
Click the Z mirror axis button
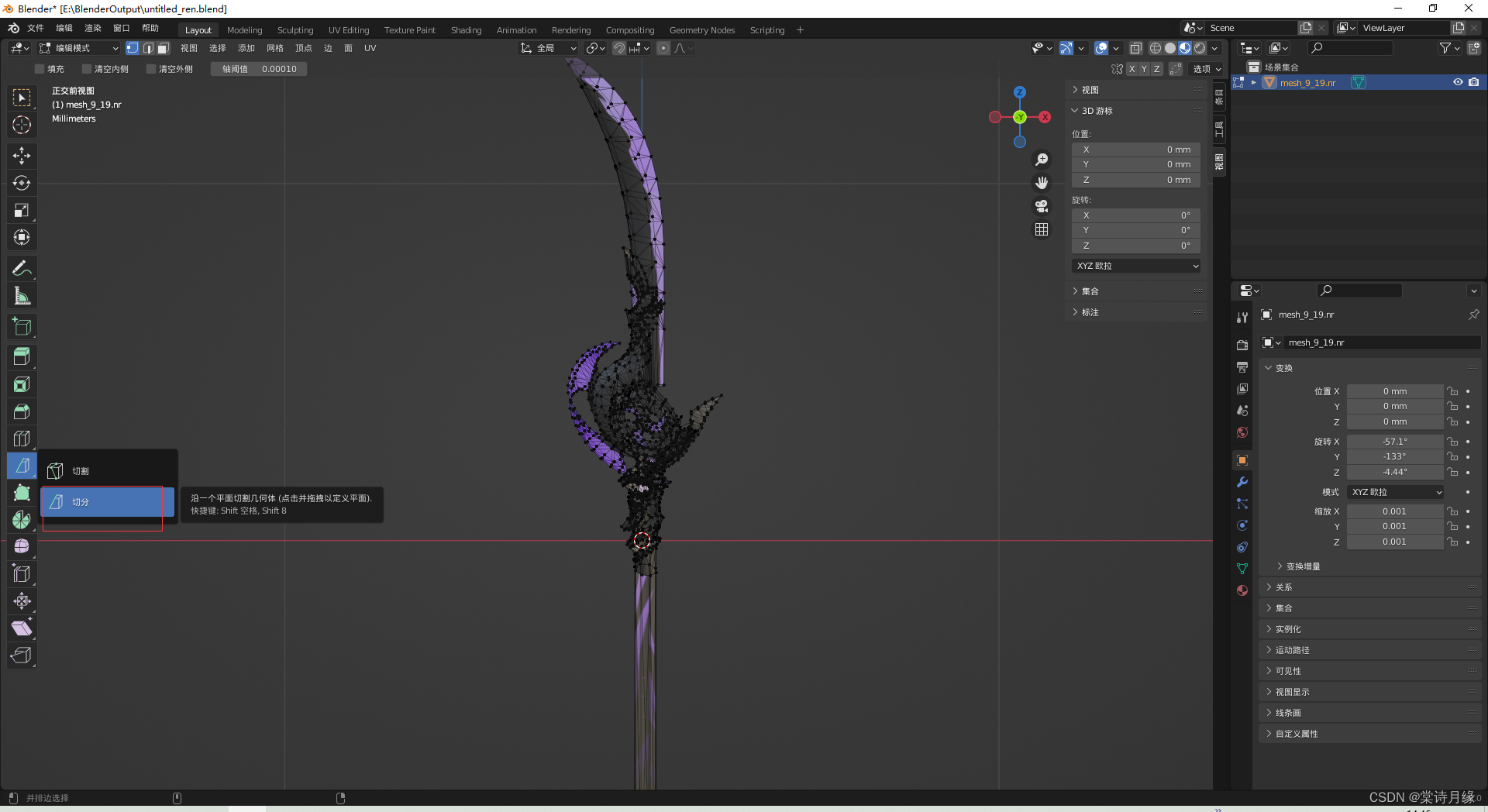tap(1156, 69)
